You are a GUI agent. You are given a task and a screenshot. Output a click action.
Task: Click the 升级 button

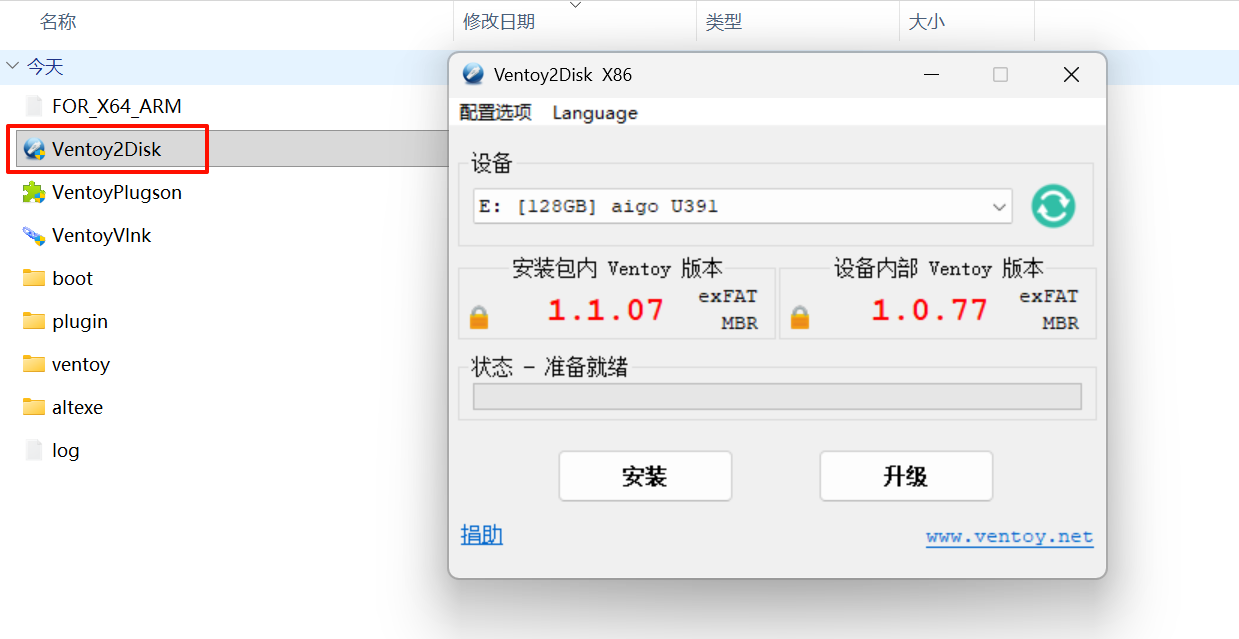(906, 476)
